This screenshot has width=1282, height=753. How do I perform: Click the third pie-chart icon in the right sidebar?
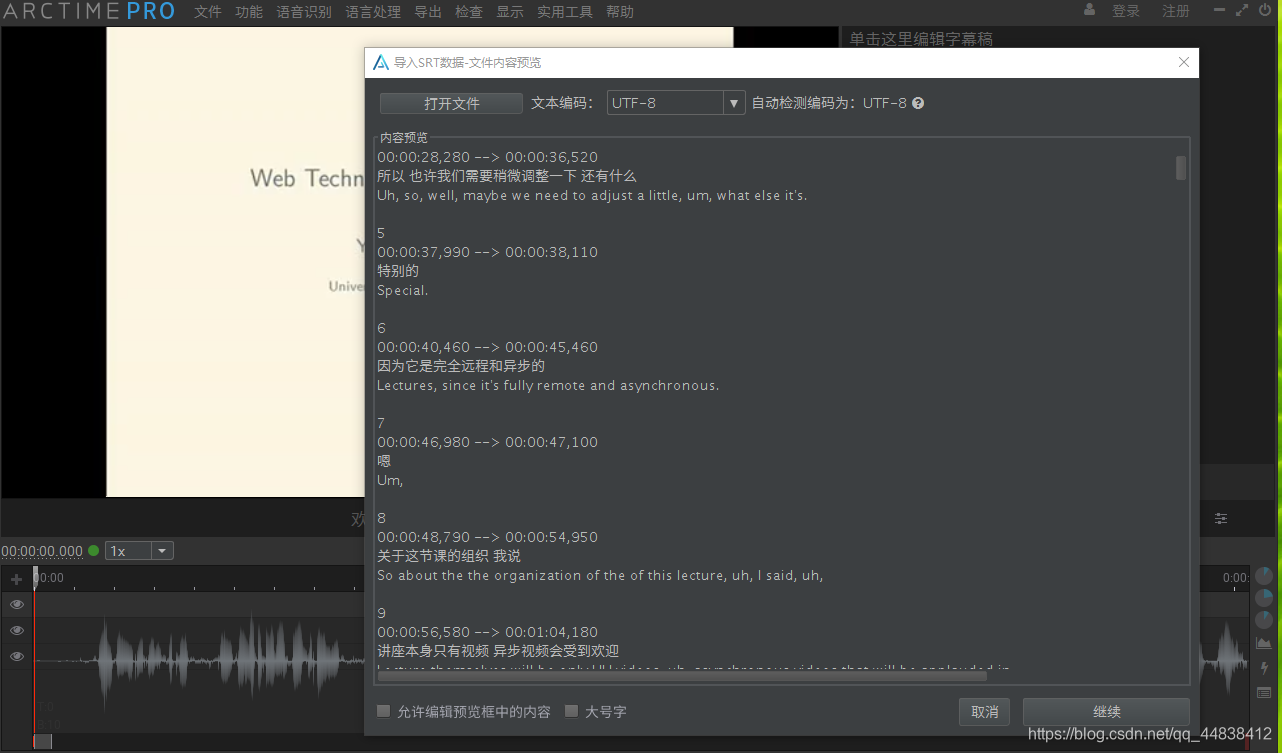coord(1264,620)
